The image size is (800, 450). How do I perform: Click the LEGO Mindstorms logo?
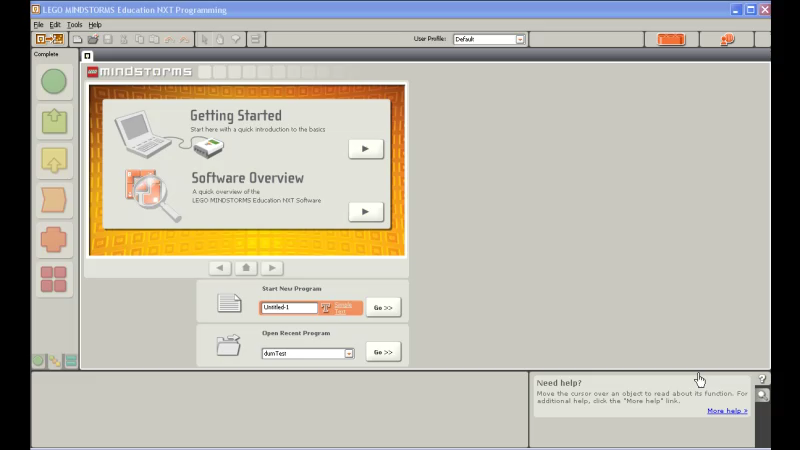coord(140,72)
